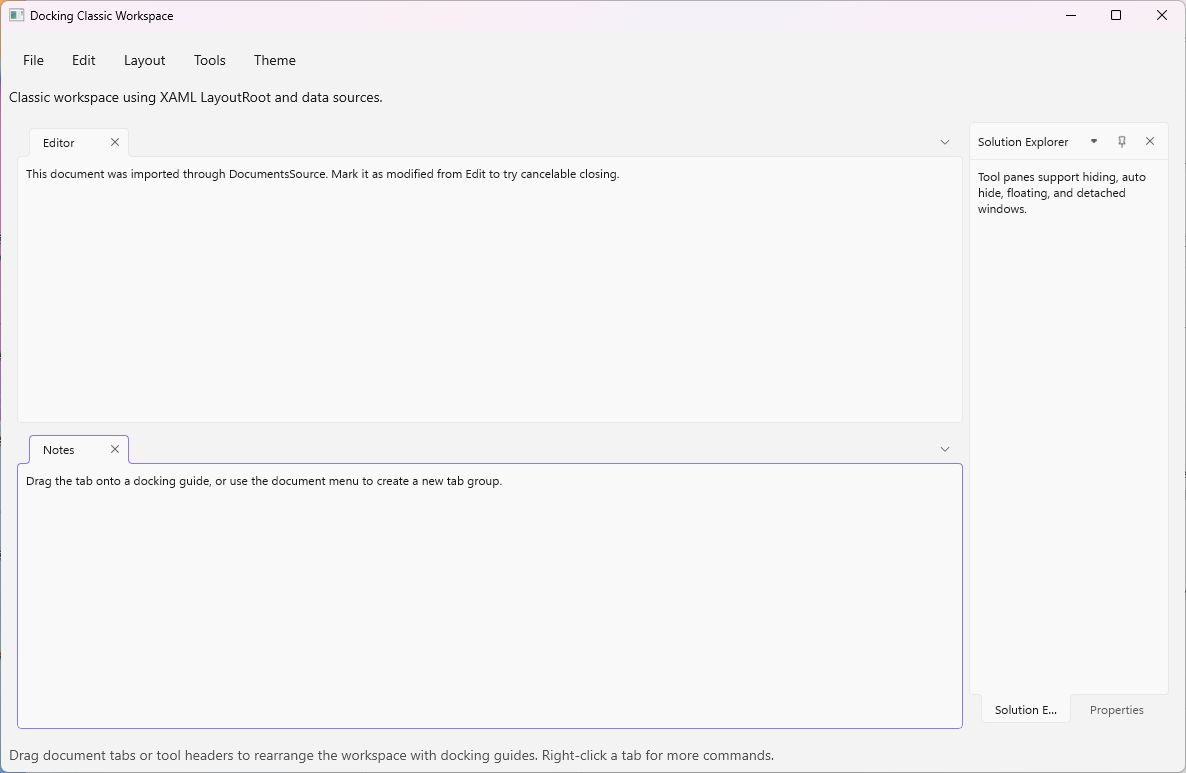Open the Solution Explorer pane options dropdown arrow
Image resolution: width=1186 pixels, height=773 pixels.
point(1094,141)
